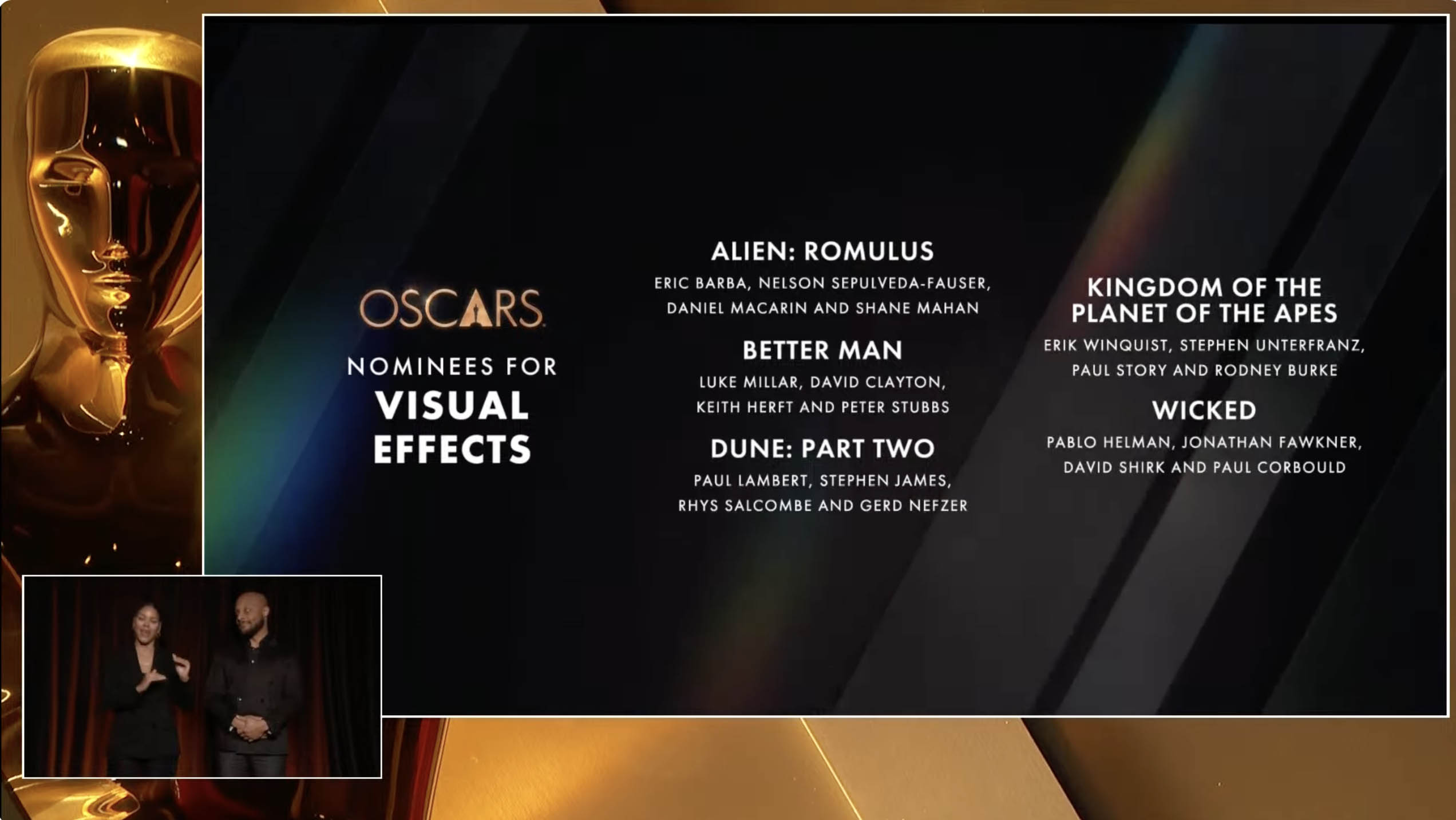This screenshot has width=1456, height=820.
Task: Click "DAVID SHIRK AND PAUL CORBOULD" line
Action: click(x=1204, y=467)
